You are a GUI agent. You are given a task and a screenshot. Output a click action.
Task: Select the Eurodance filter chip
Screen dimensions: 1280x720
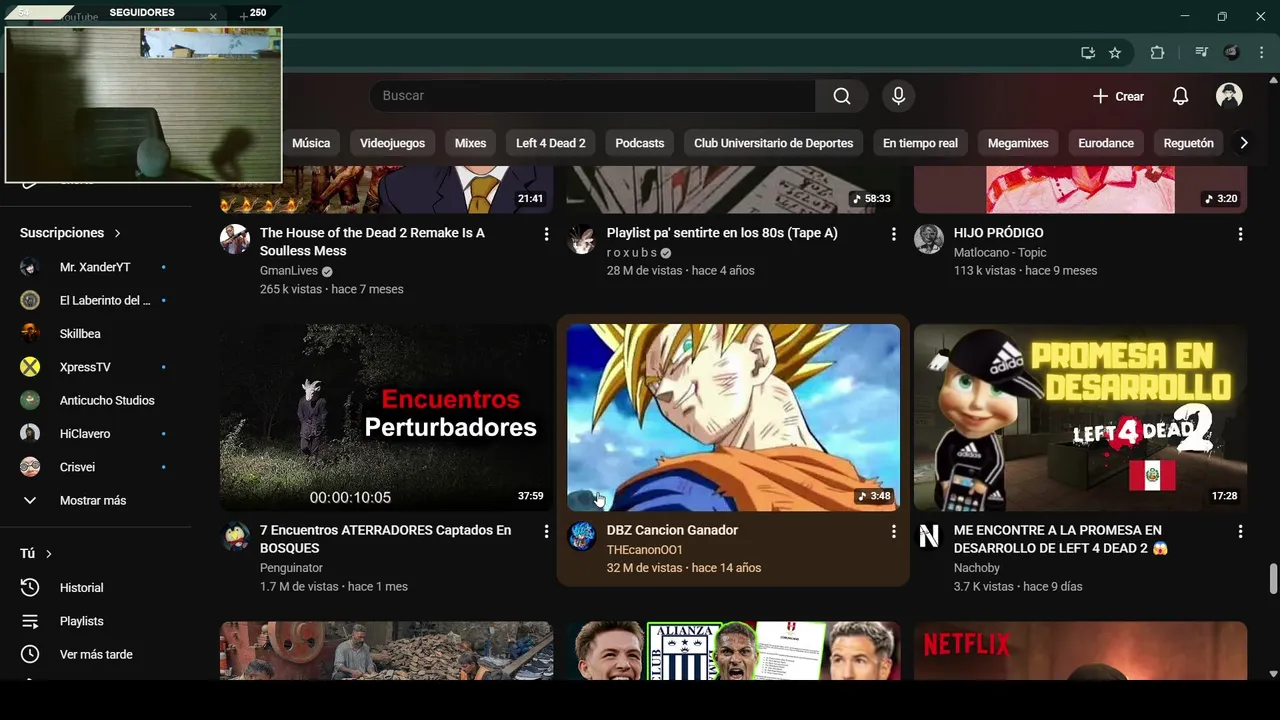pyautogui.click(x=1106, y=143)
